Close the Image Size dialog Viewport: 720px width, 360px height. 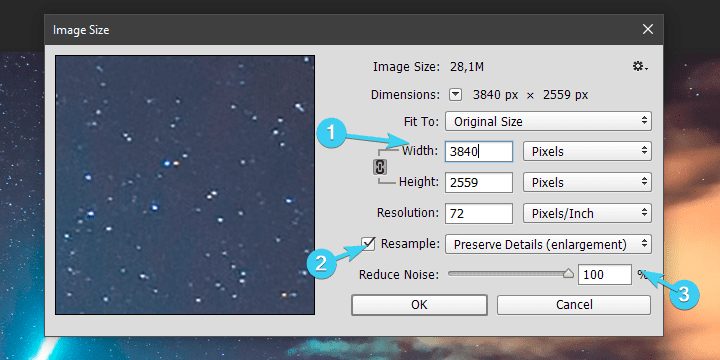647,29
